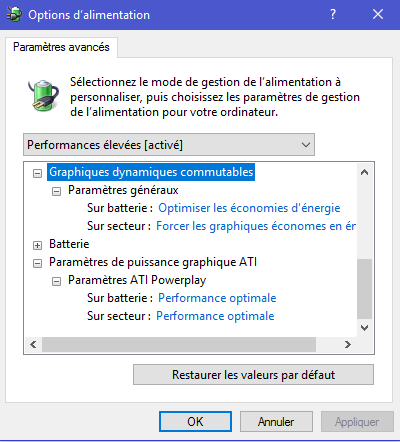The width and height of the screenshot is (400, 442).
Task: Confirm with the OK button
Action: point(195,422)
